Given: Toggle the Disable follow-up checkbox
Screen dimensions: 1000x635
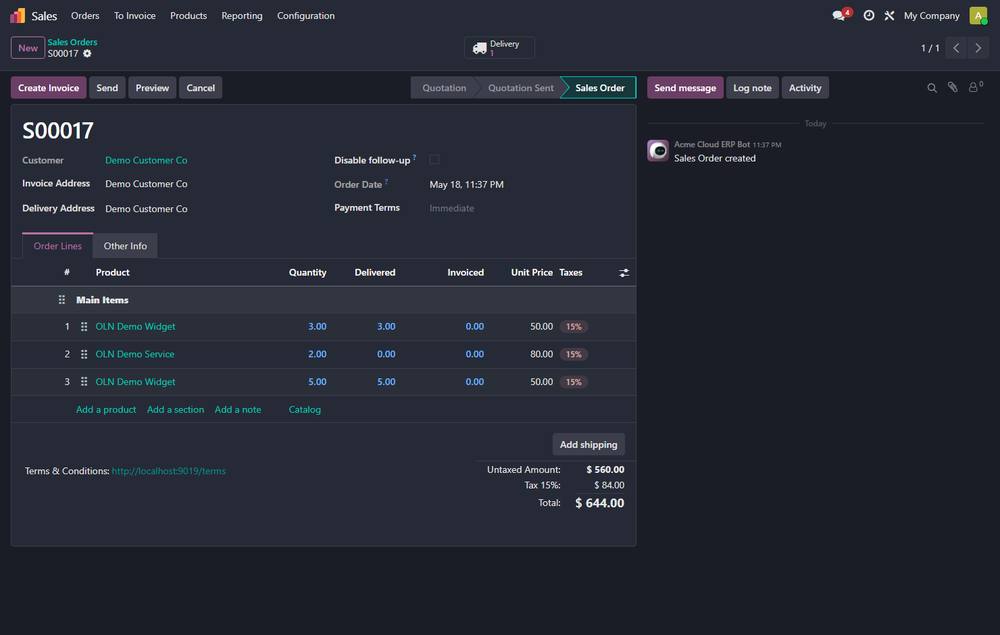Looking at the screenshot, I should [434, 159].
